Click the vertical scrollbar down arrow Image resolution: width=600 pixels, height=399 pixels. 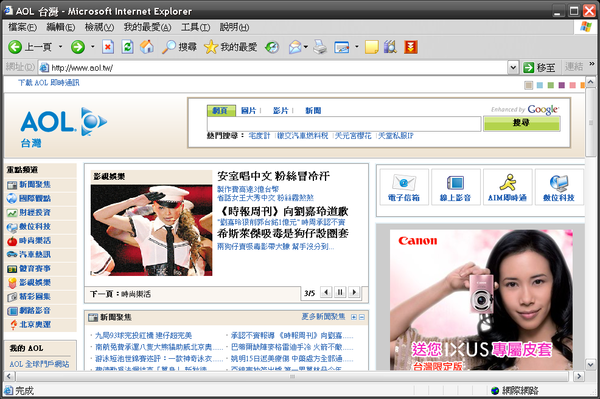[x=590, y=365]
